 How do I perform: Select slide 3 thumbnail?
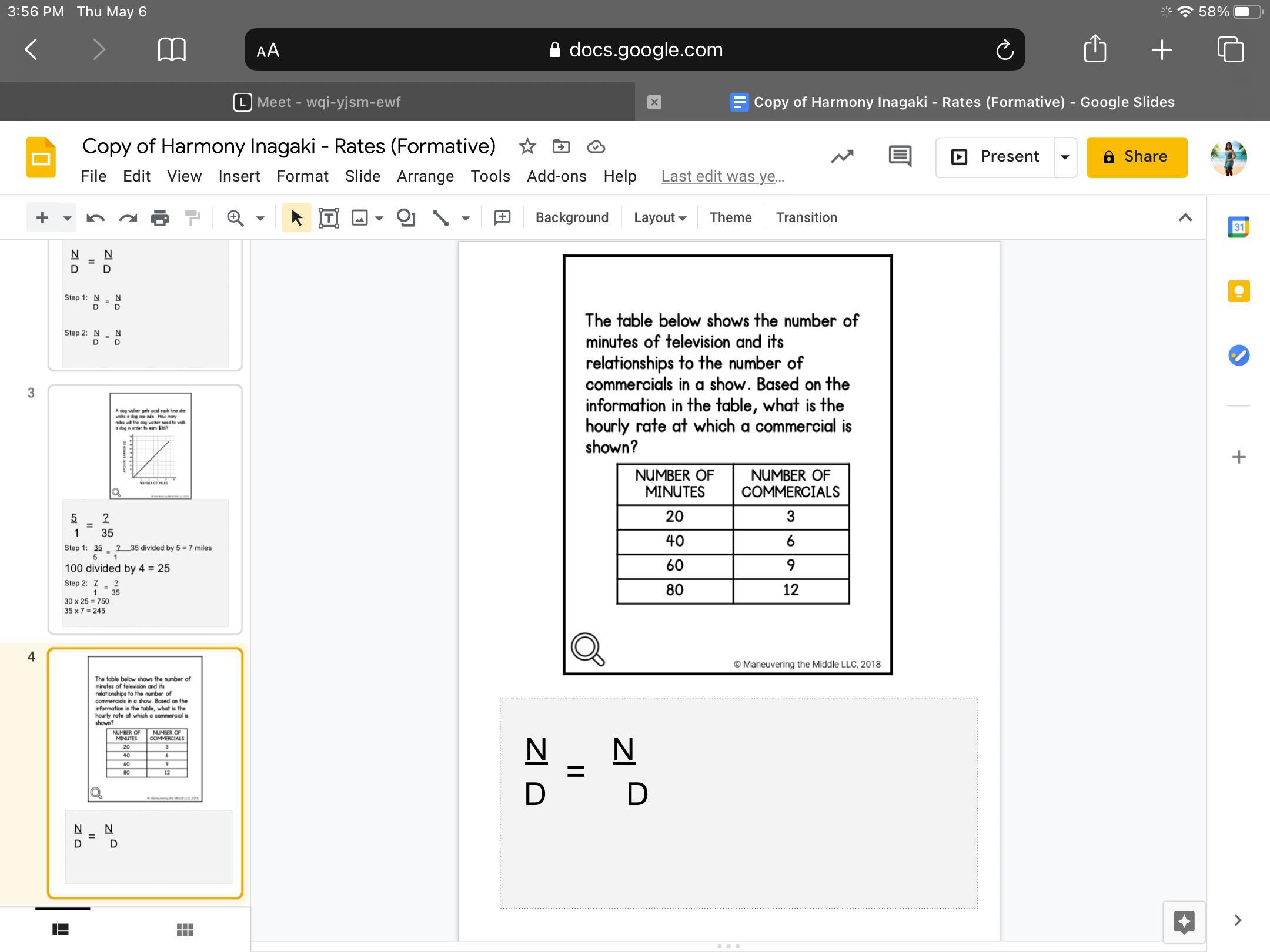(x=145, y=509)
